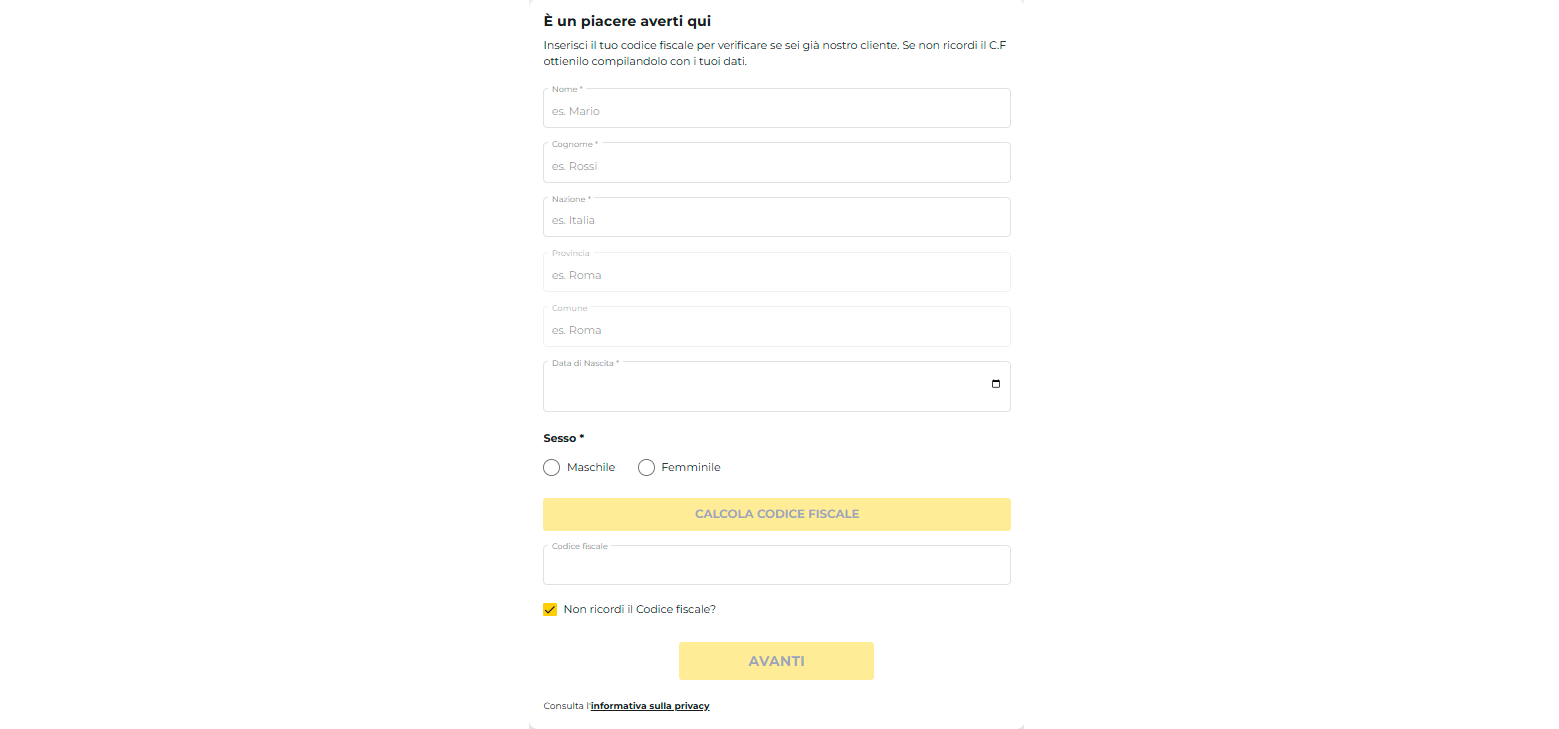
Task: Click the Femminile label text
Action: 691,467
